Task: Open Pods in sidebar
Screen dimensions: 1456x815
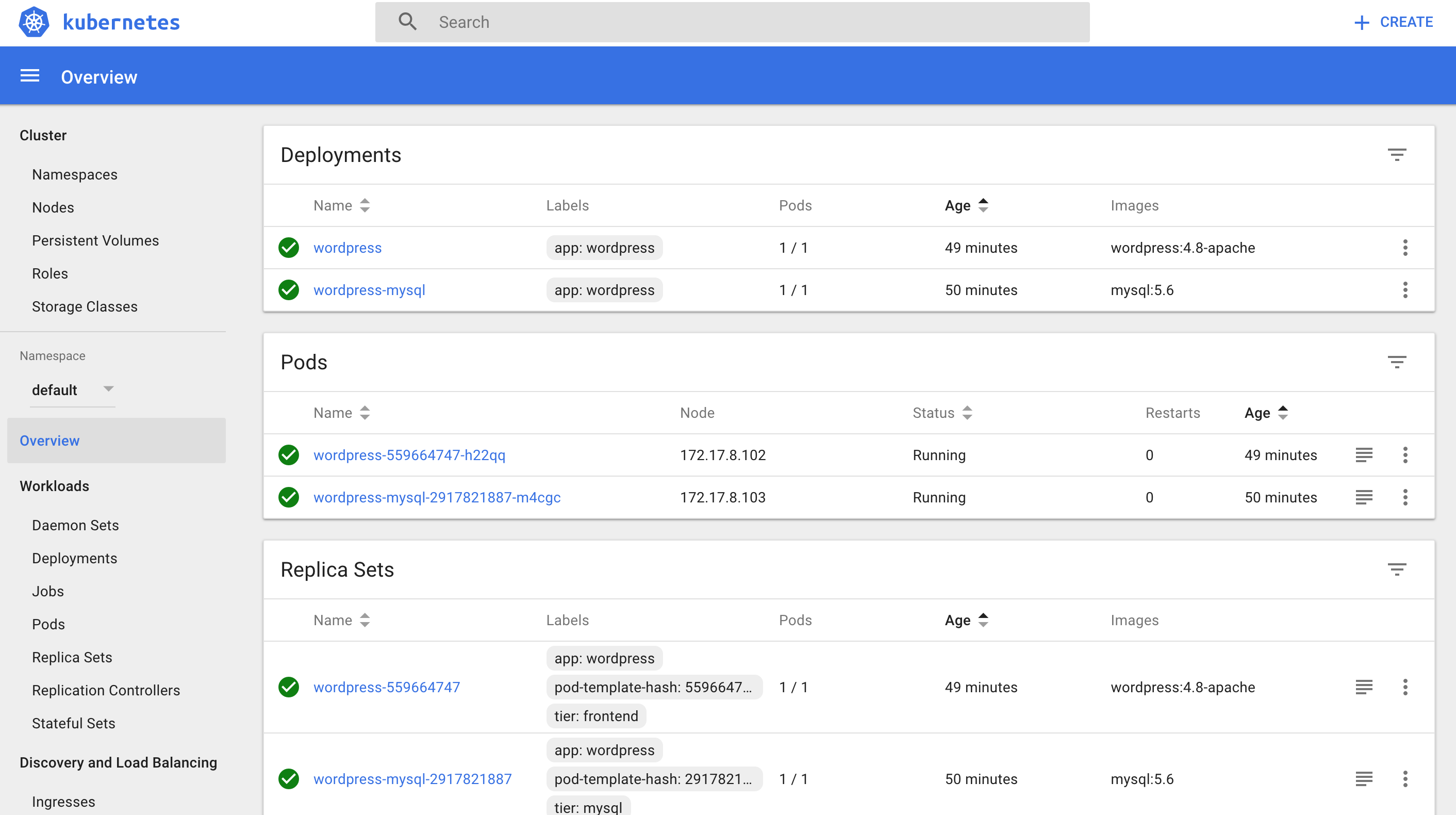Action: coord(48,624)
